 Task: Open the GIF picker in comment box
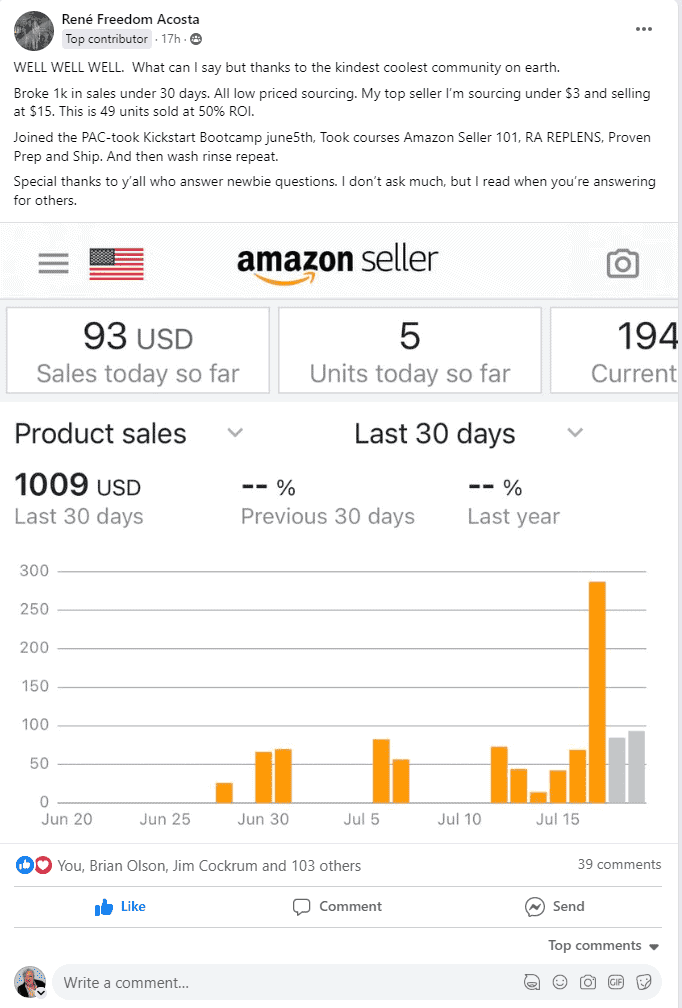616,982
